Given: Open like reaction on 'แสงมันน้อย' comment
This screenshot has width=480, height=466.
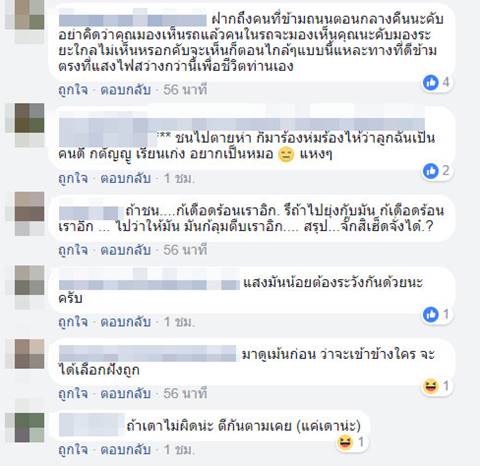Looking at the screenshot, I should 431,315.
